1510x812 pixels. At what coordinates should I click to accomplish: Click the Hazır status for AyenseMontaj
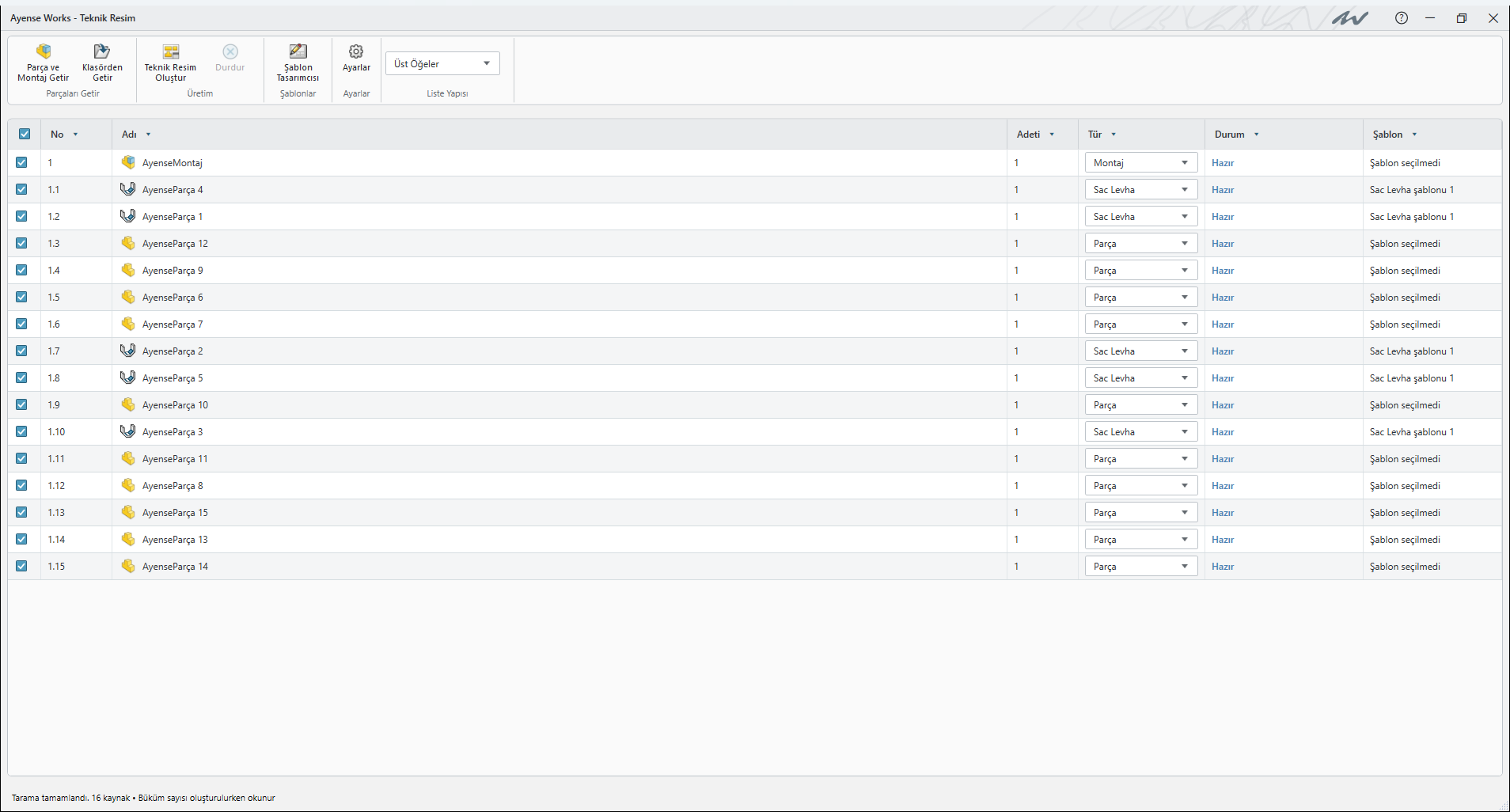[1223, 163]
